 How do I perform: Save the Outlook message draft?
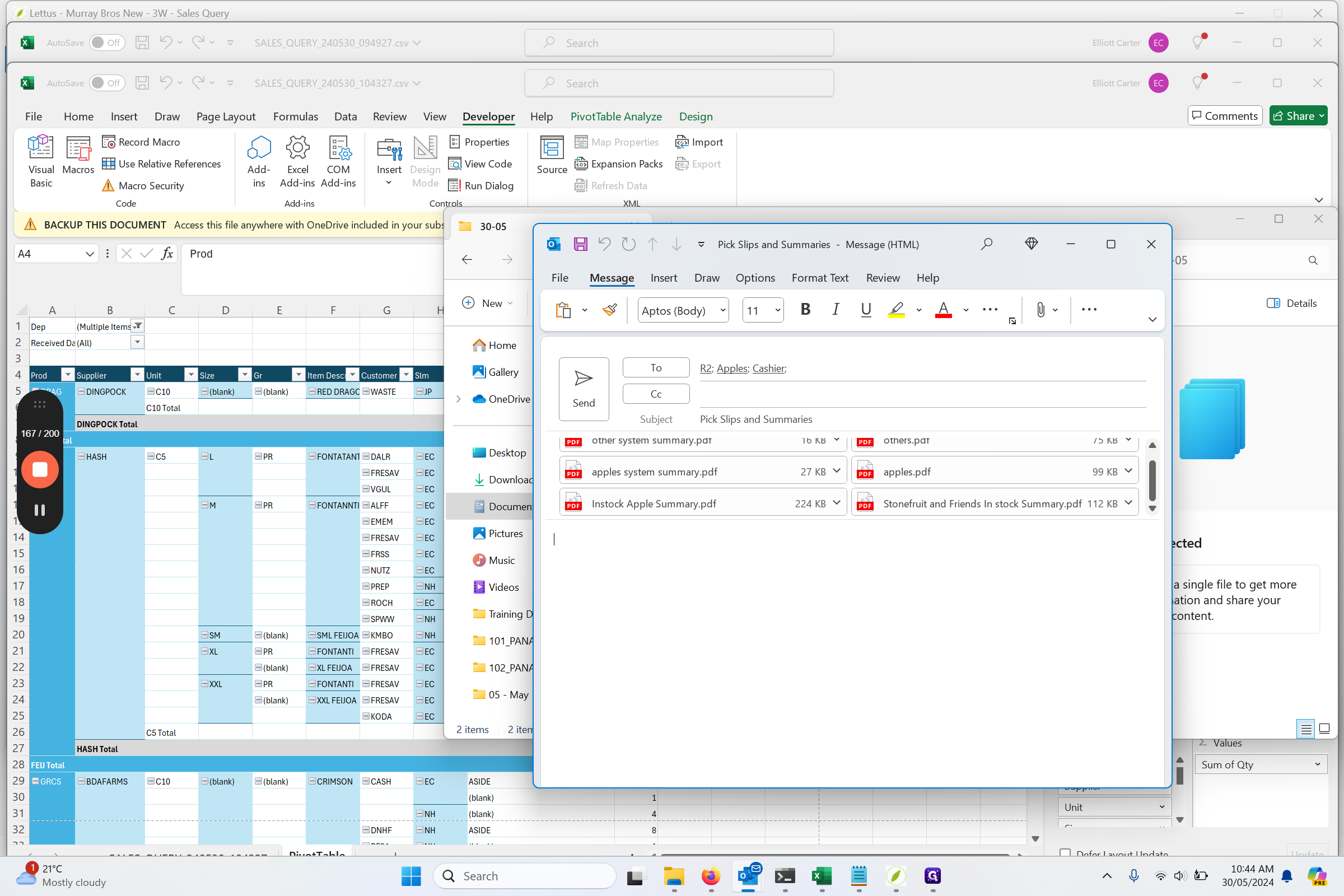pyautogui.click(x=580, y=245)
